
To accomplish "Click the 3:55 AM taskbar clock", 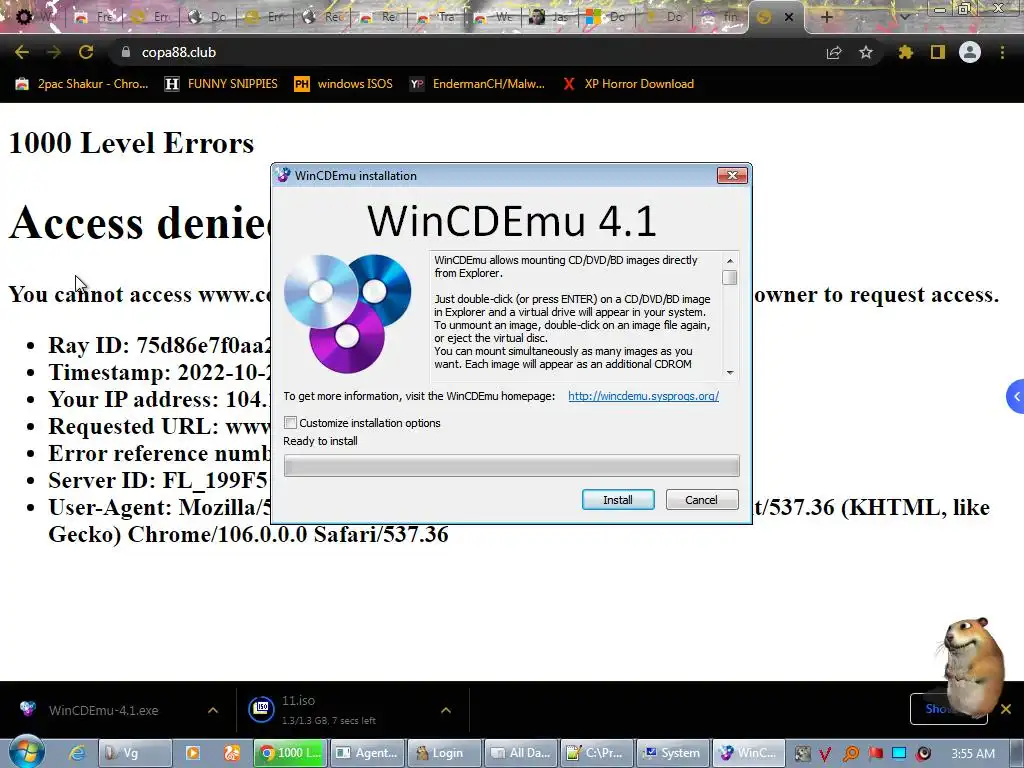I will click(x=973, y=754).
